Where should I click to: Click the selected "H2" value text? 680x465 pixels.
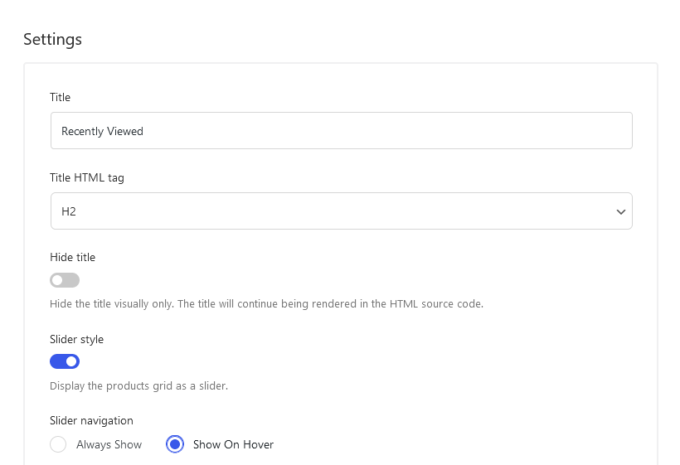[x=69, y=212]
